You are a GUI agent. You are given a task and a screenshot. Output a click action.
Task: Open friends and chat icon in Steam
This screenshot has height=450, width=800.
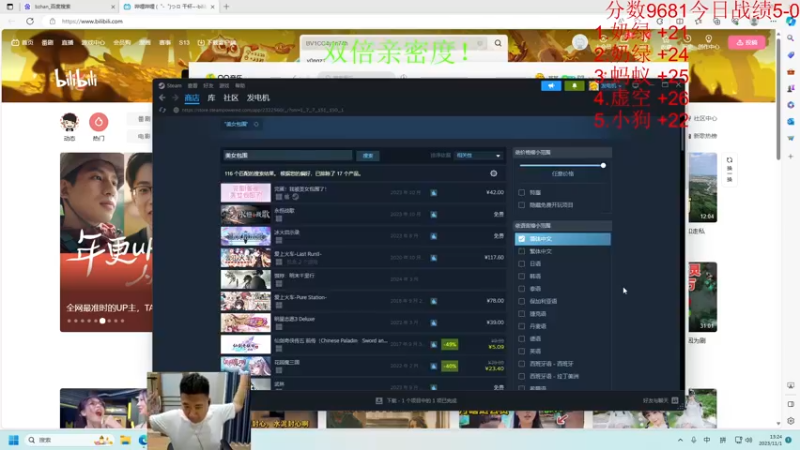point(674,401)
